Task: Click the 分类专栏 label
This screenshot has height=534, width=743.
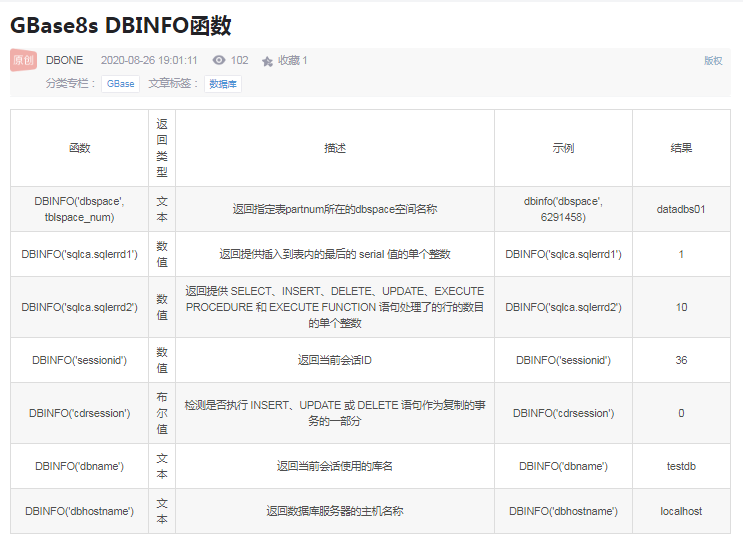Action: point(71,84)
